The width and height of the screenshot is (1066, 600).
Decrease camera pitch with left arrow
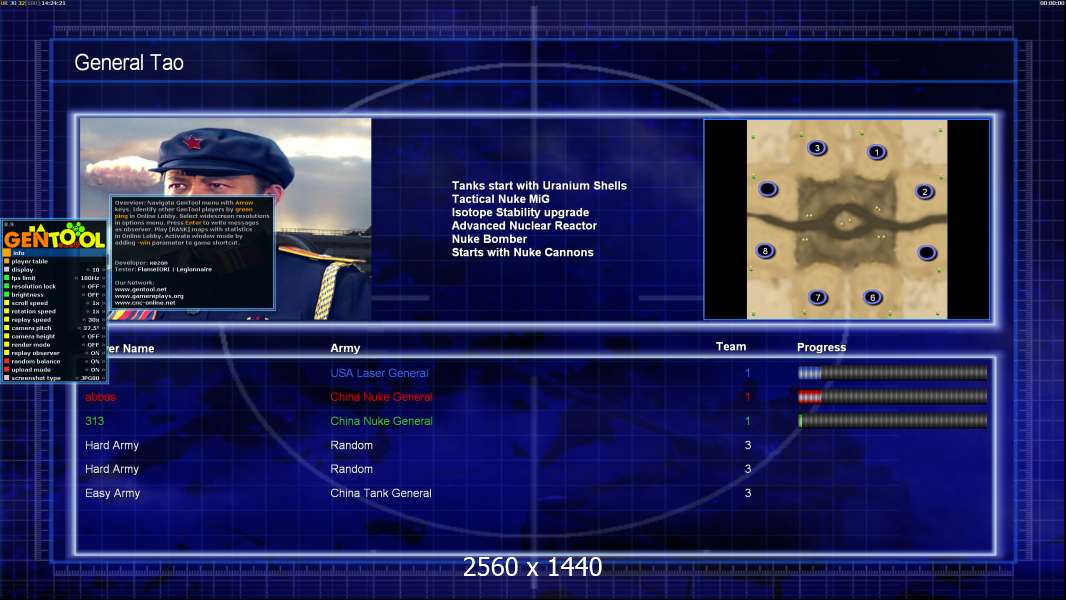pyautogui.click(x=78, y=328)
